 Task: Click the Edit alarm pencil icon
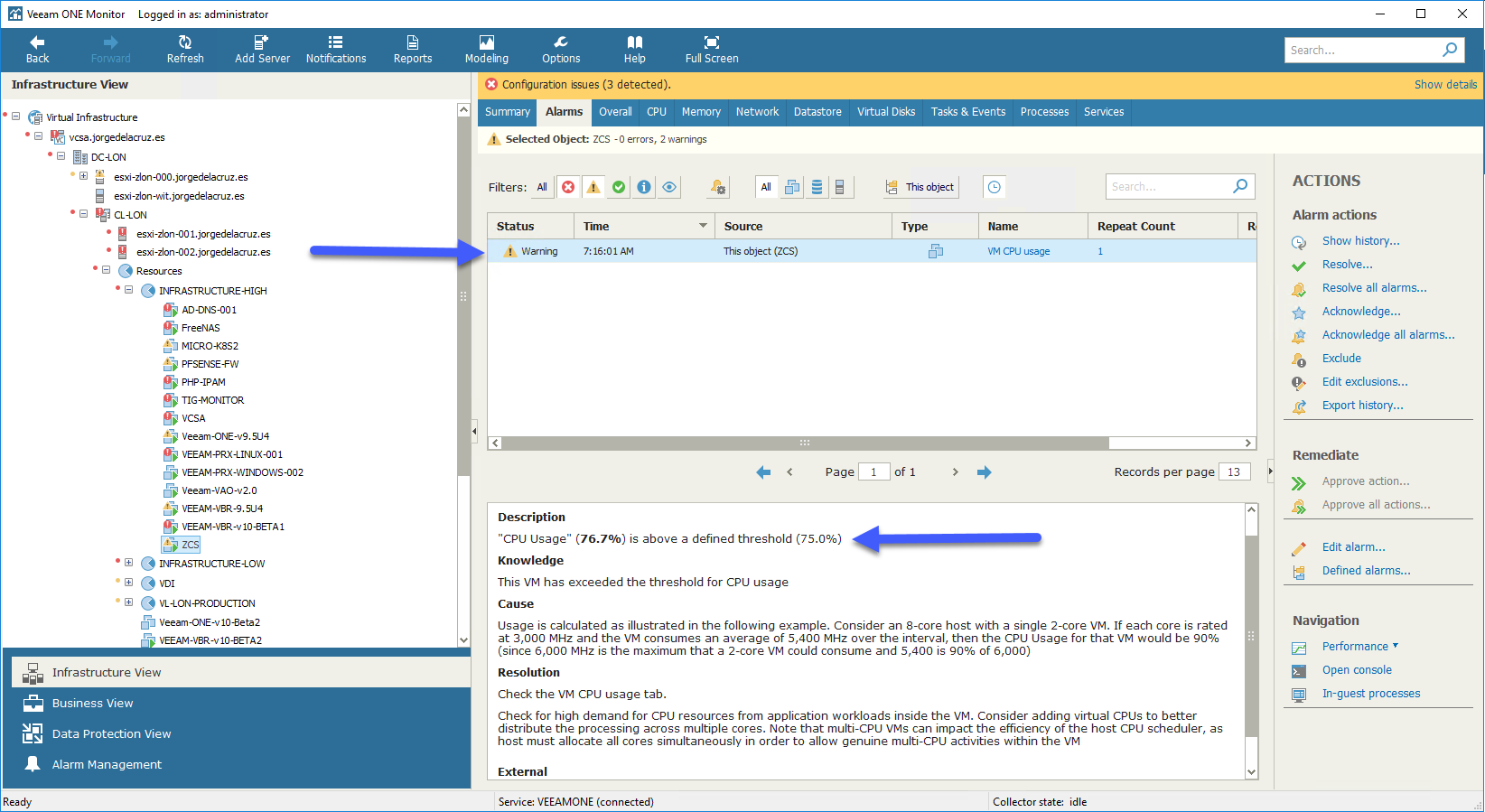1299,548
